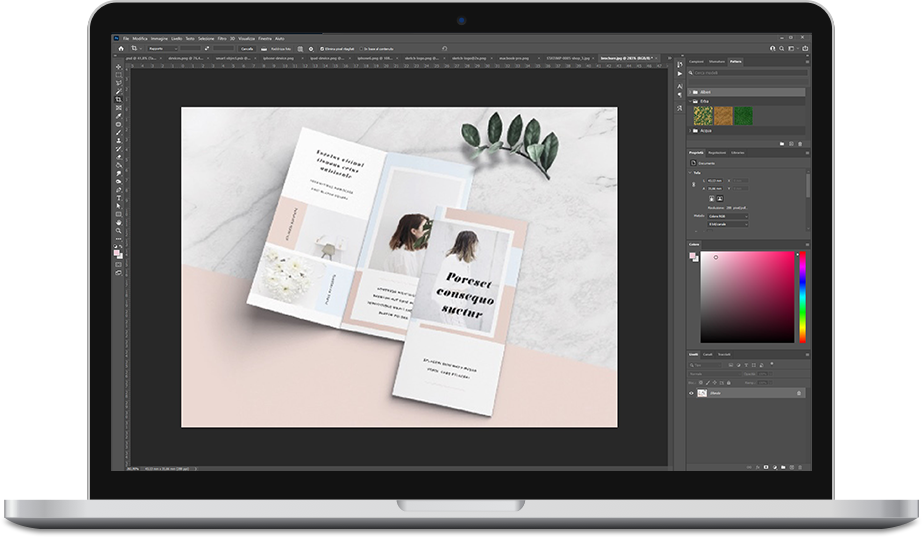Select the green grass pattern thumbnail
This screenshot has height=537, width=922.
coord(743,116)
